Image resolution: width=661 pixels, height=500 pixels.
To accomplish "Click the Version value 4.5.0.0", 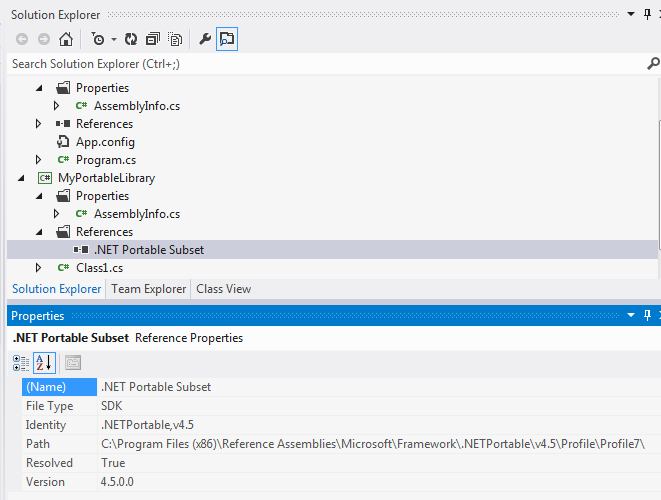I will point(117,481).
